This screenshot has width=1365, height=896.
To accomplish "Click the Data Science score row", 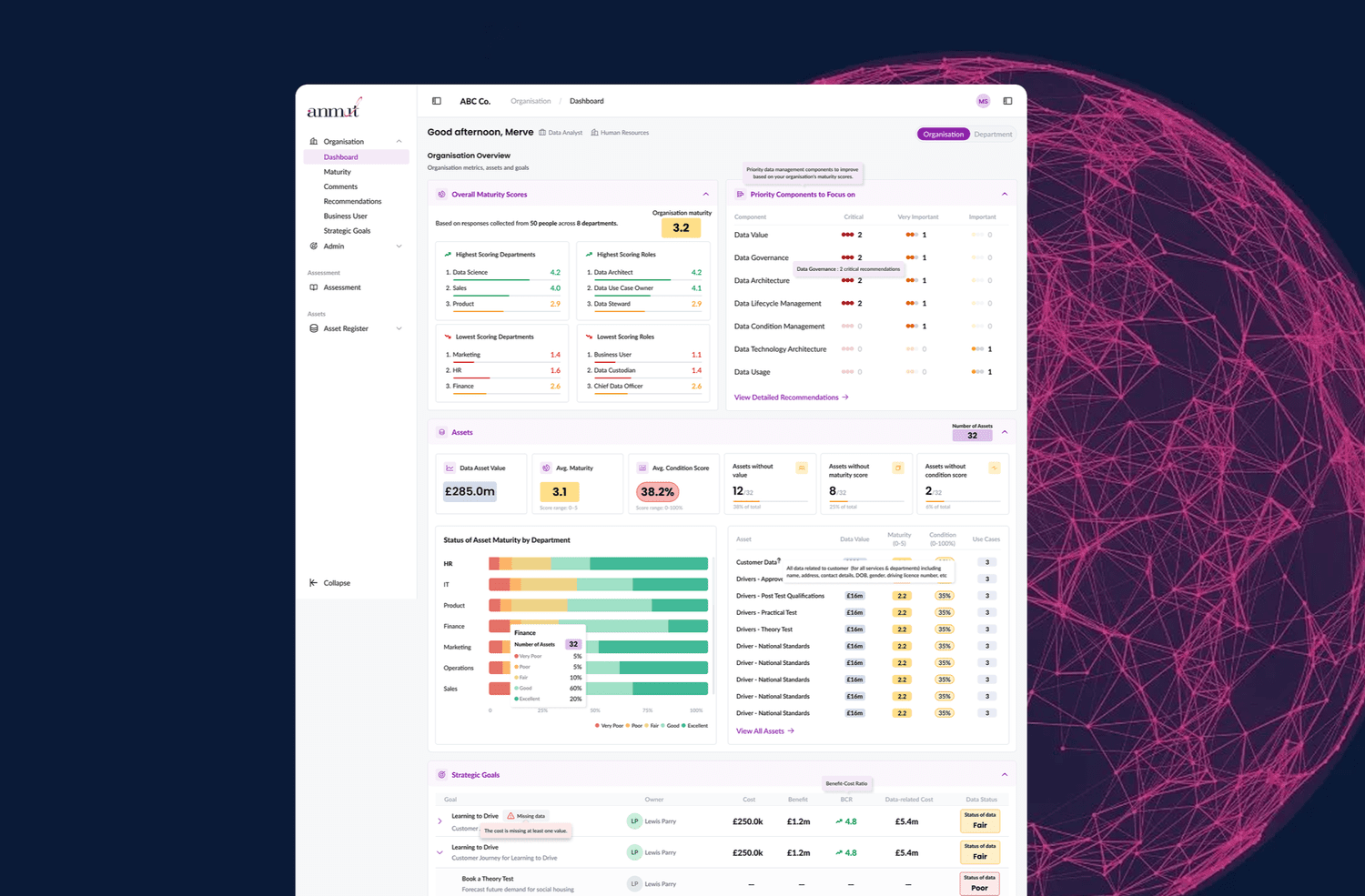I will 502,273.
